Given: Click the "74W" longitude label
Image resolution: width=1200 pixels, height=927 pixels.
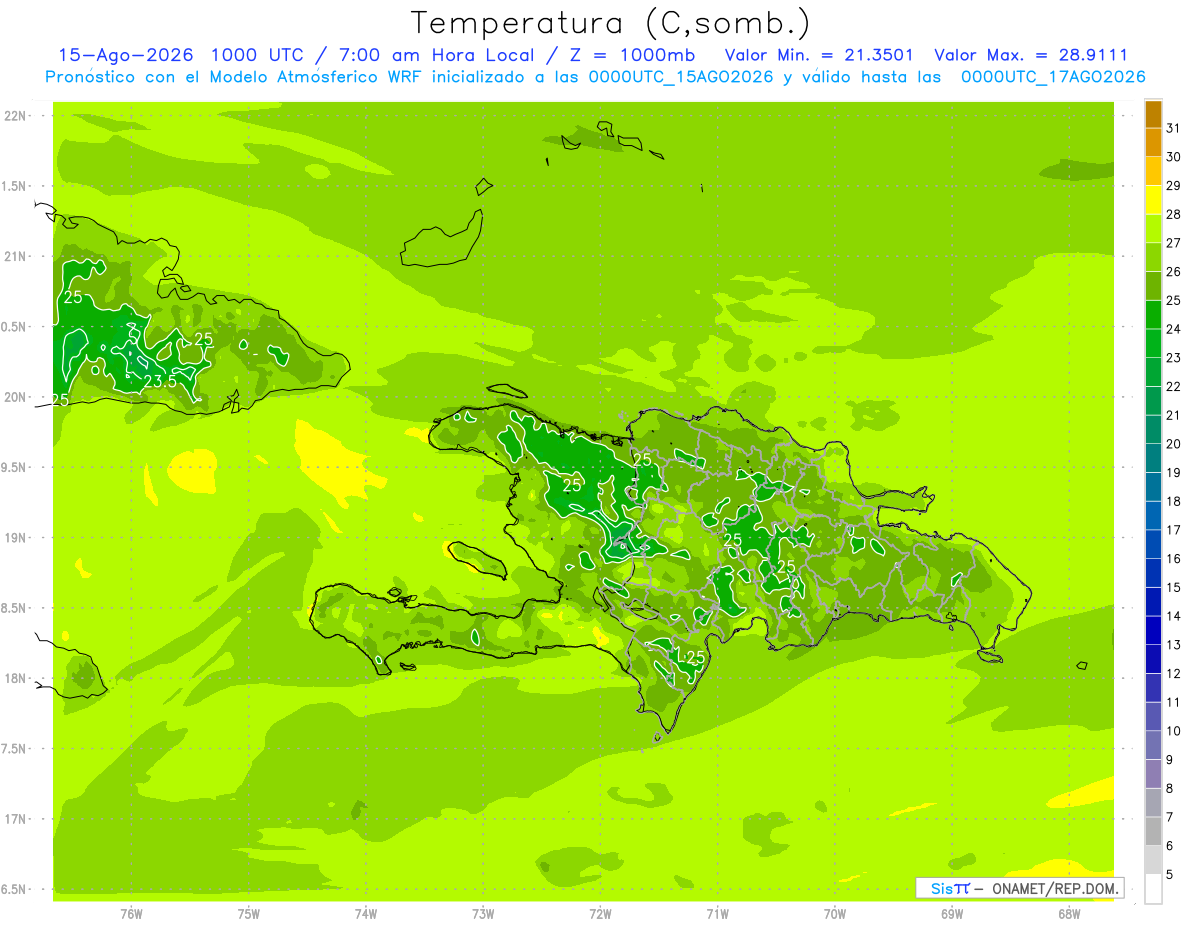Looking at the screenshot, I should [366, 914].
